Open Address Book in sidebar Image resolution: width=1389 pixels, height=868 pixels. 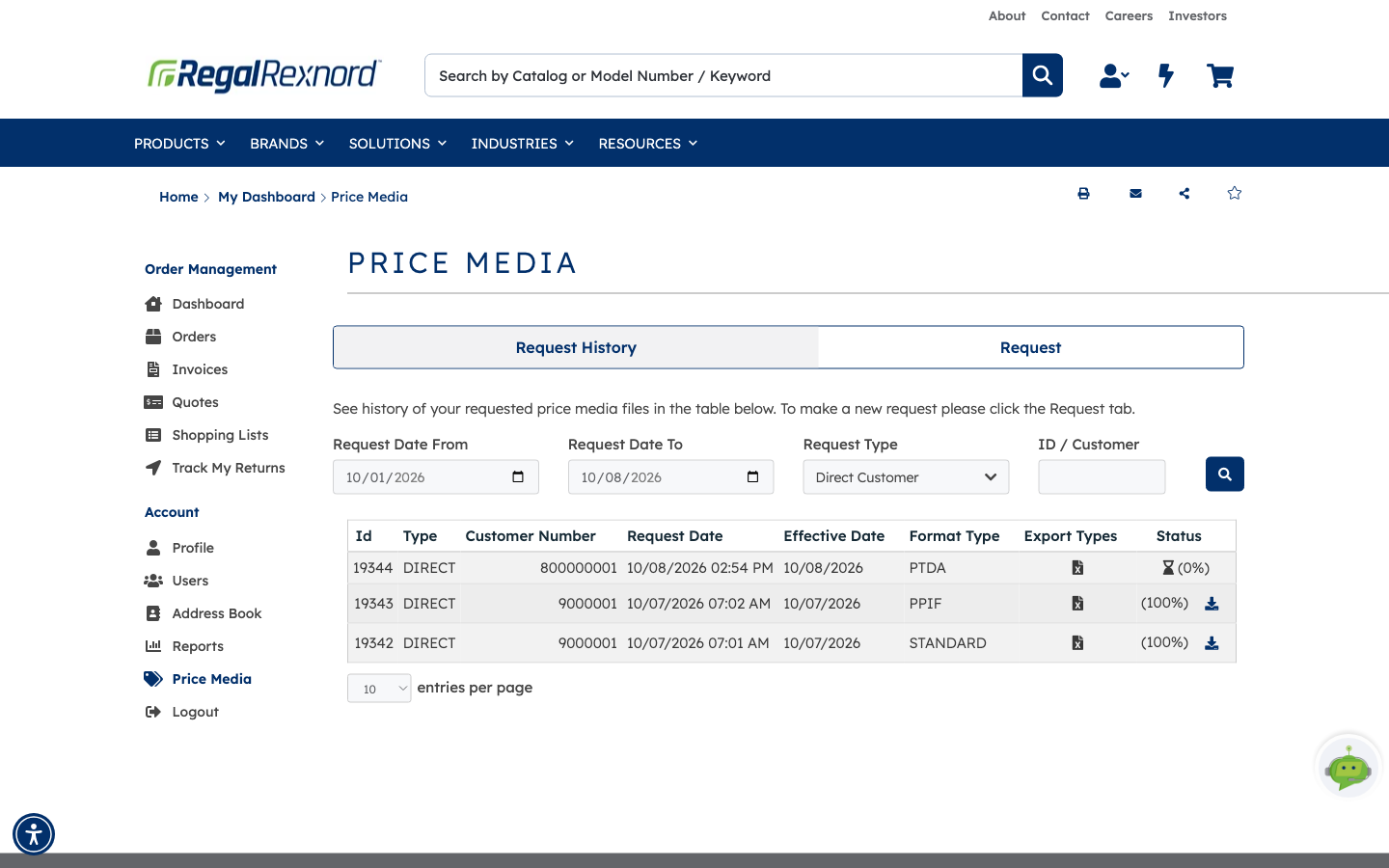coord(217,613)
